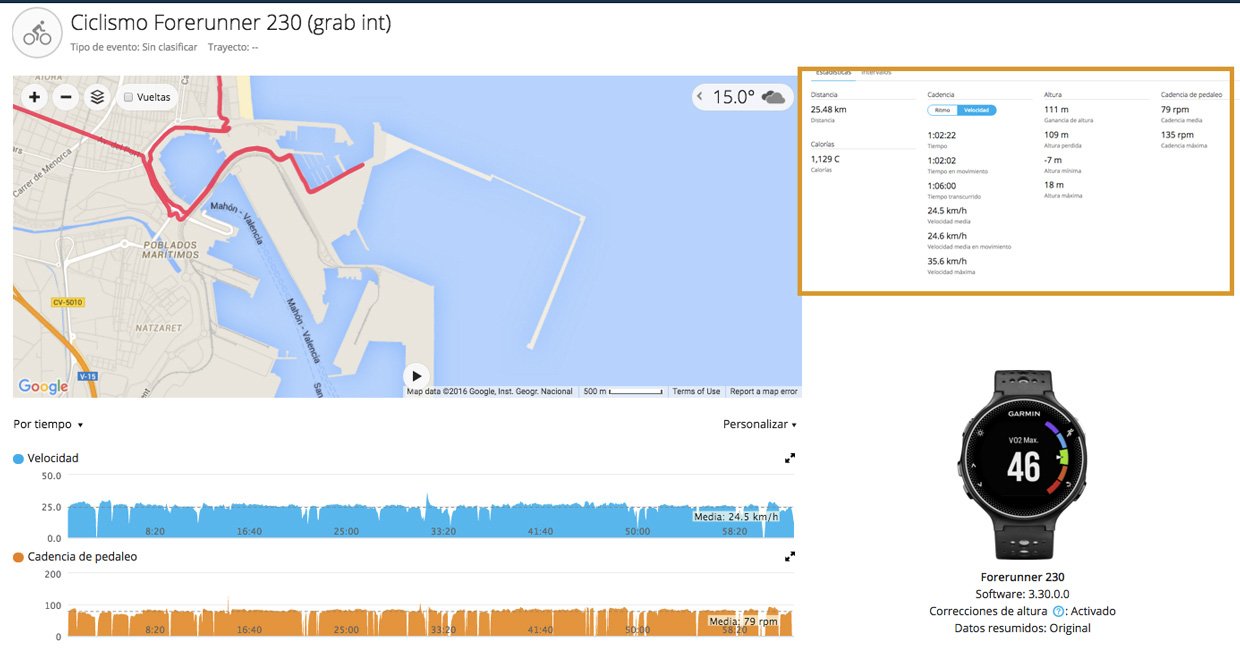Enable the Vueltas checkbox on map
1240x672 pixels.
click(128, 98)
